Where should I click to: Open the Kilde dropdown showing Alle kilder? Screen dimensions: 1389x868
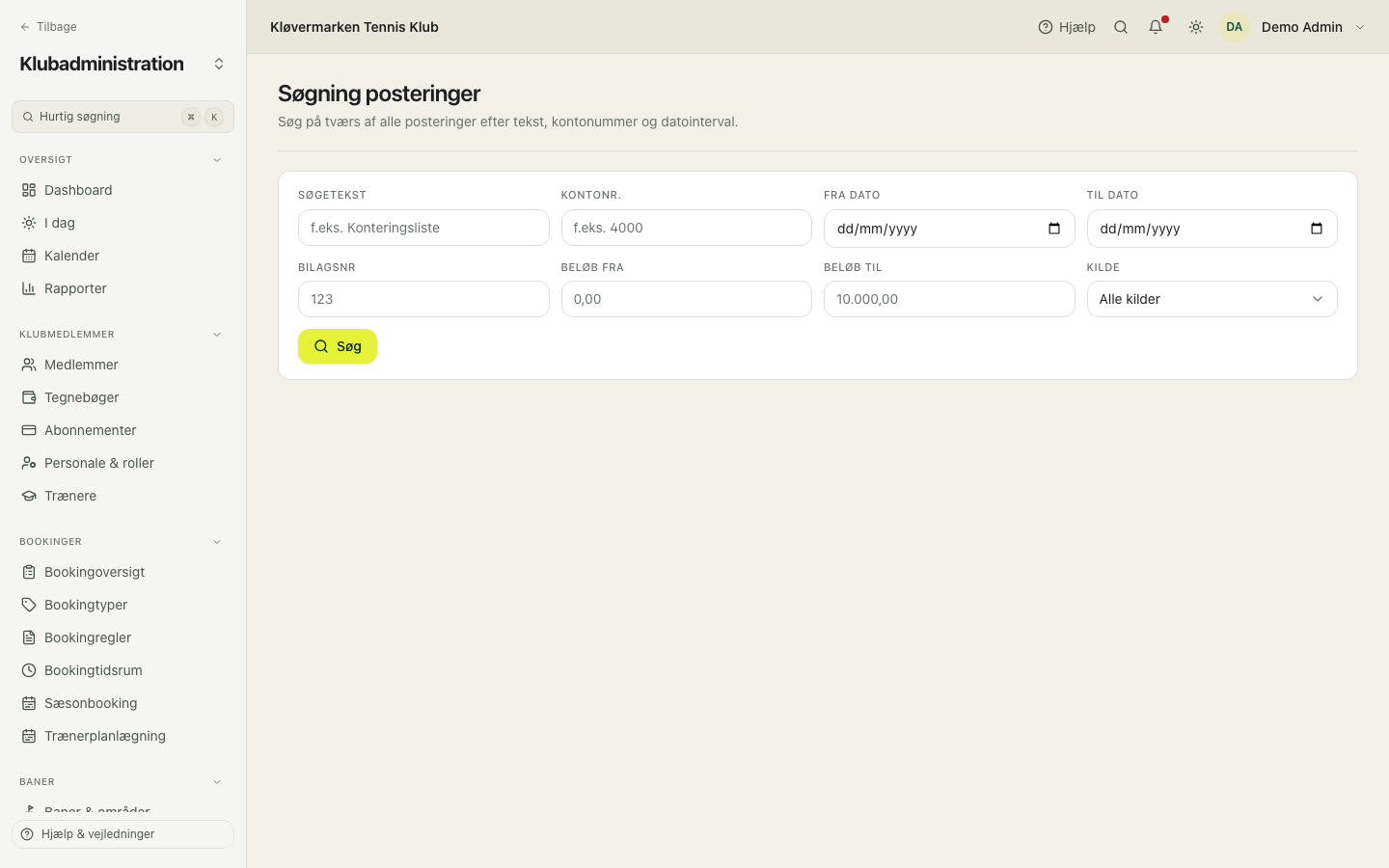coord(1212,299)
